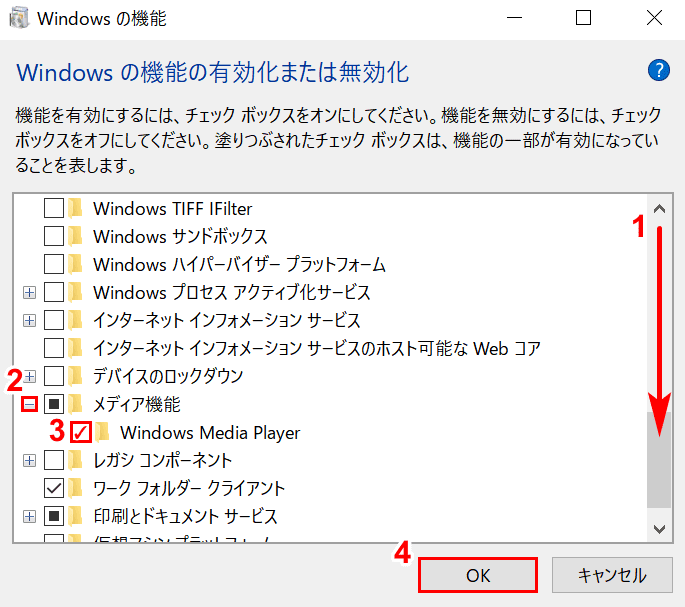Image resolution: width=685 pixels, height=607 pixels.
Task: Expand the レガシ コンポーネント node
Action: click(29, 460)
